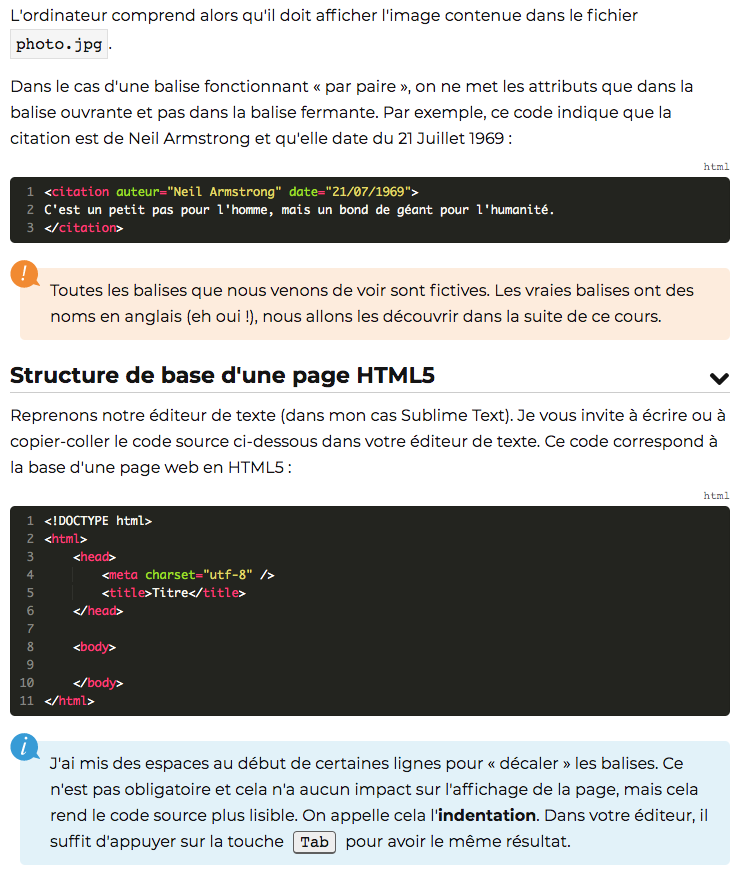Click the bold indentation word

pos(486,815)
